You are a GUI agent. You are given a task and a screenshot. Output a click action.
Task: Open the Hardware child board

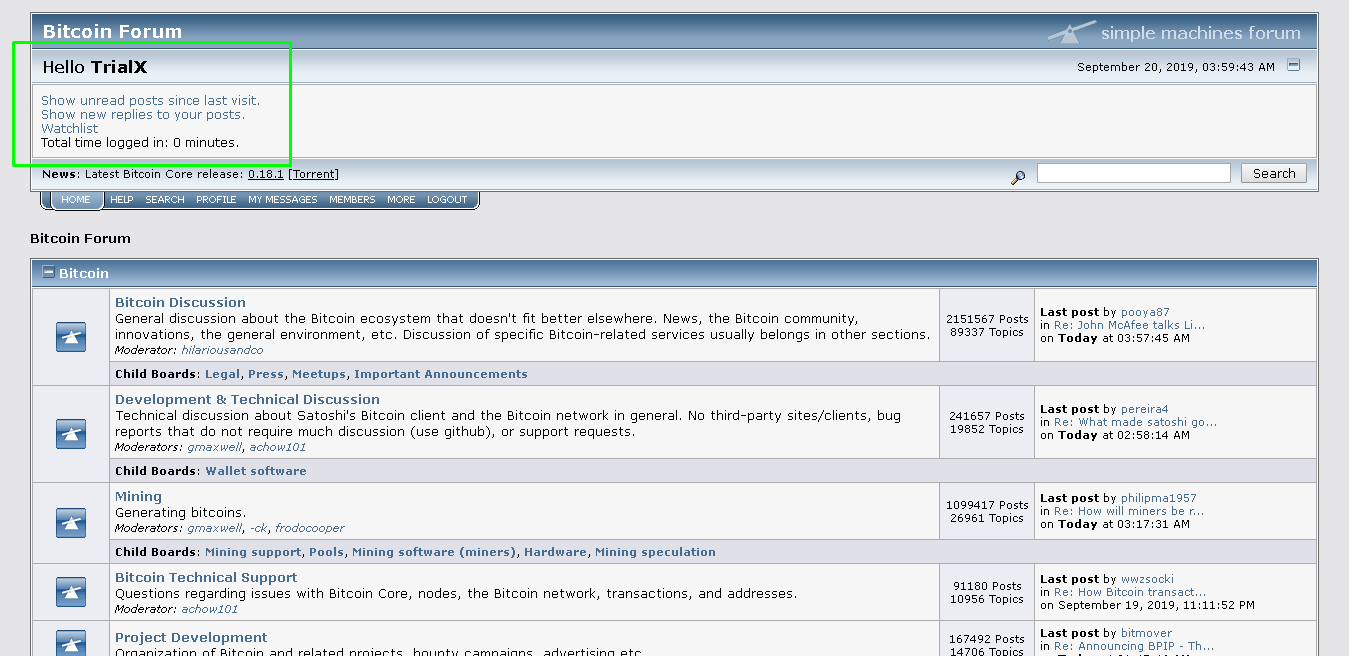pyautogui.click(x=555, y=552)
